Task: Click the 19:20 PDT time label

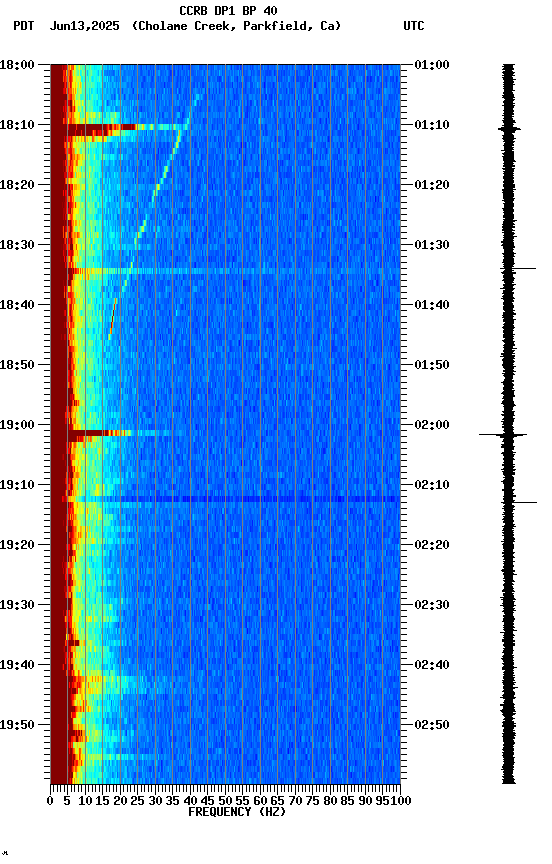Action: [17, 546]
